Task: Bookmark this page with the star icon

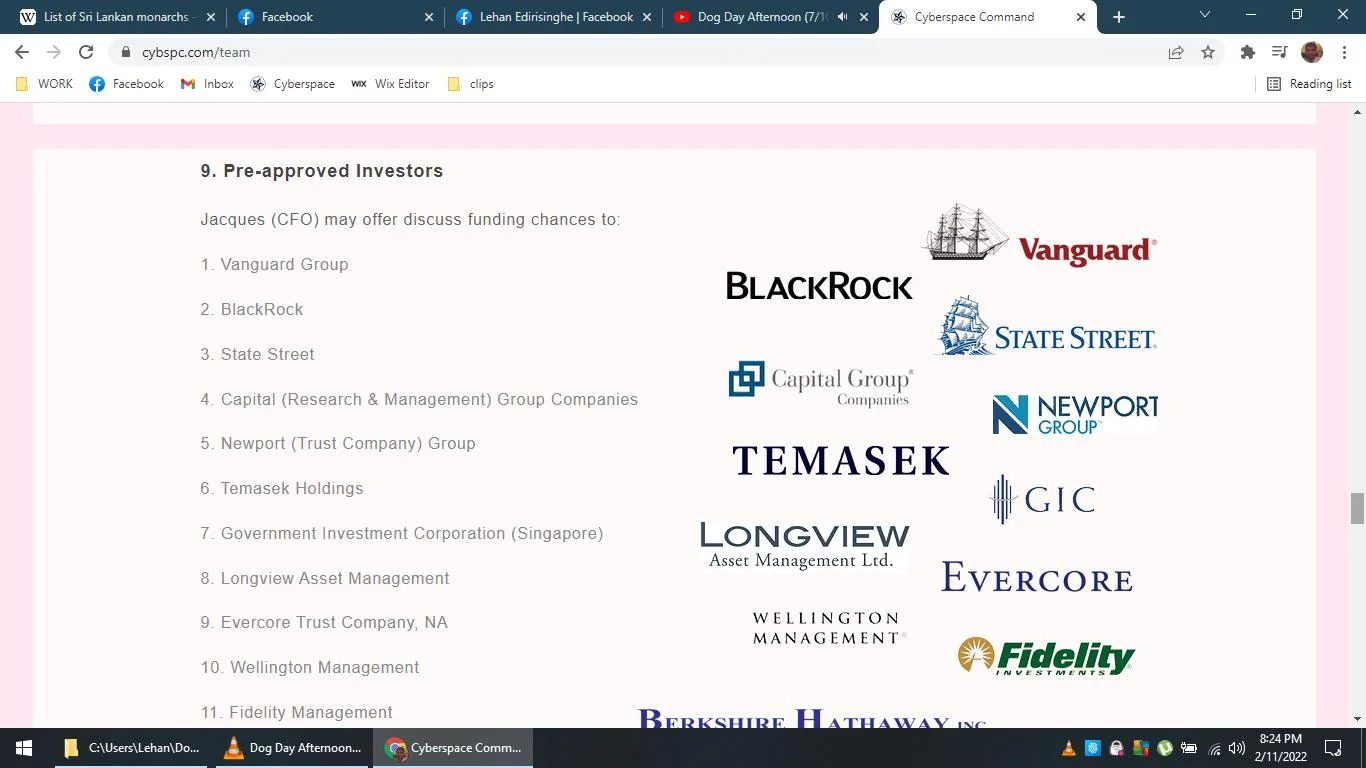Action: 1208,52
